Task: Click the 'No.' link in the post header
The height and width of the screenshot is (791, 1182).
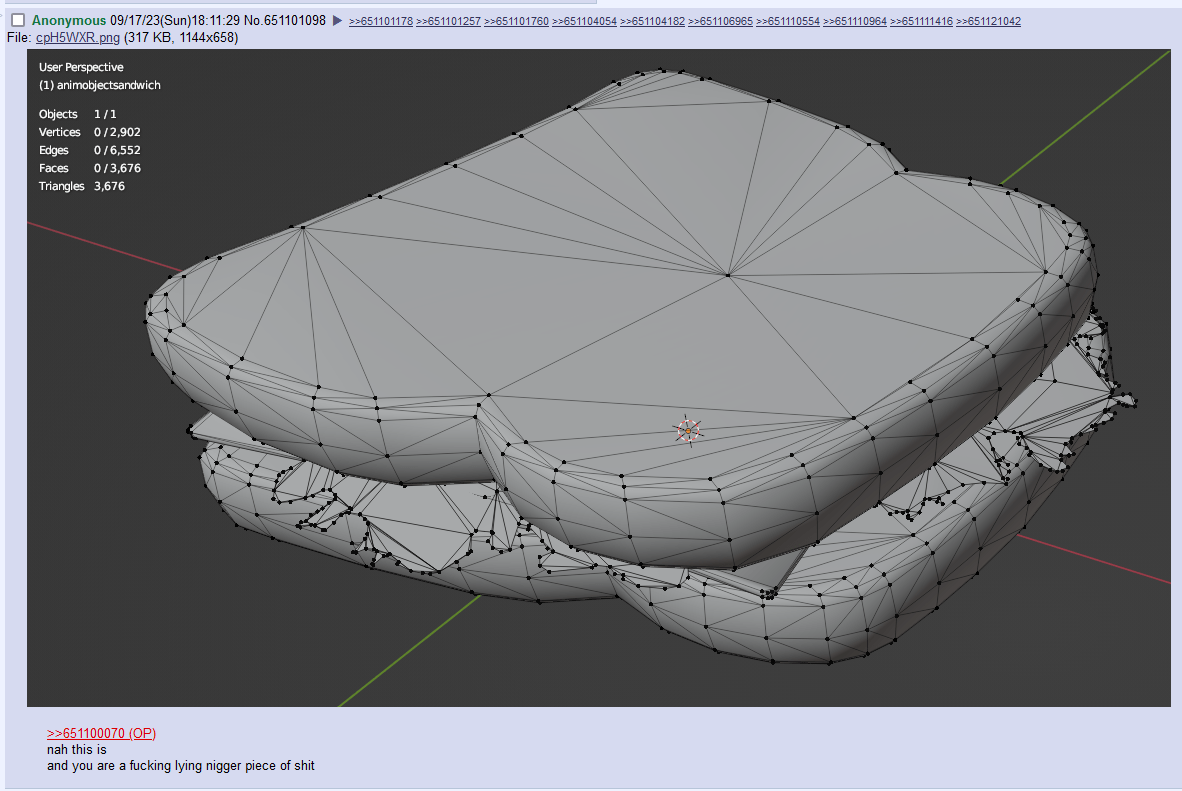Action: [x=253, y=21]
